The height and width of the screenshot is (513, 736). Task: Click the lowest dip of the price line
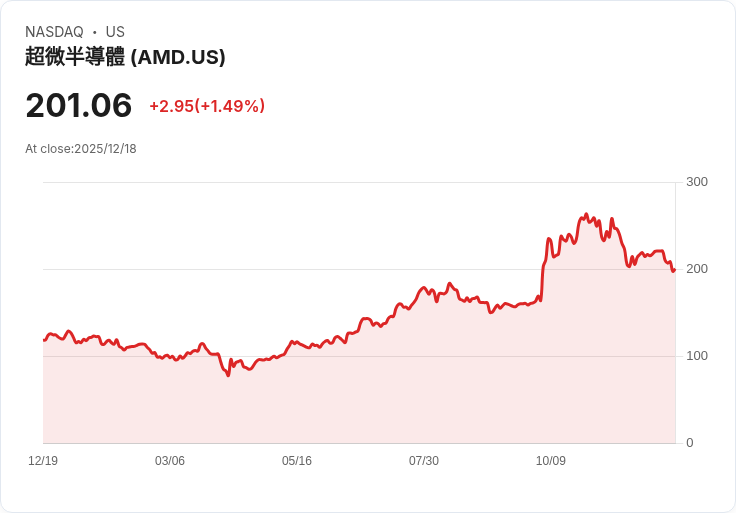point(228,375)
